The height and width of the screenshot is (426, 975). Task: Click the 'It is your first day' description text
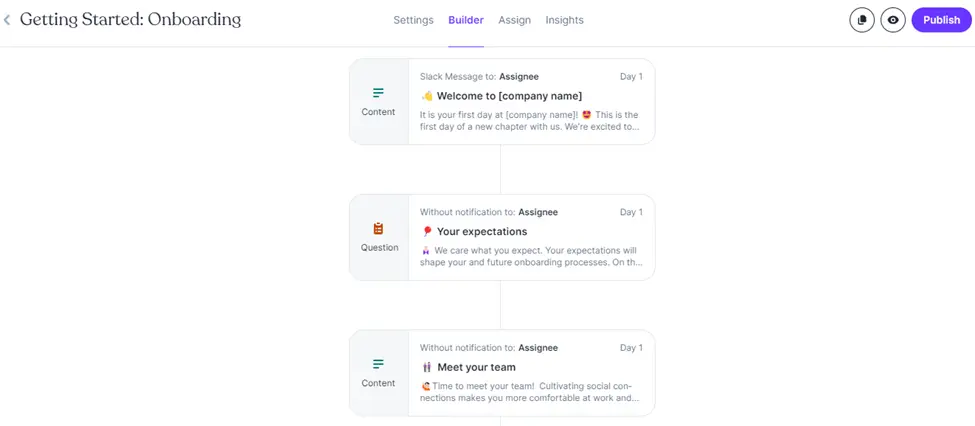tap(530, 121)
